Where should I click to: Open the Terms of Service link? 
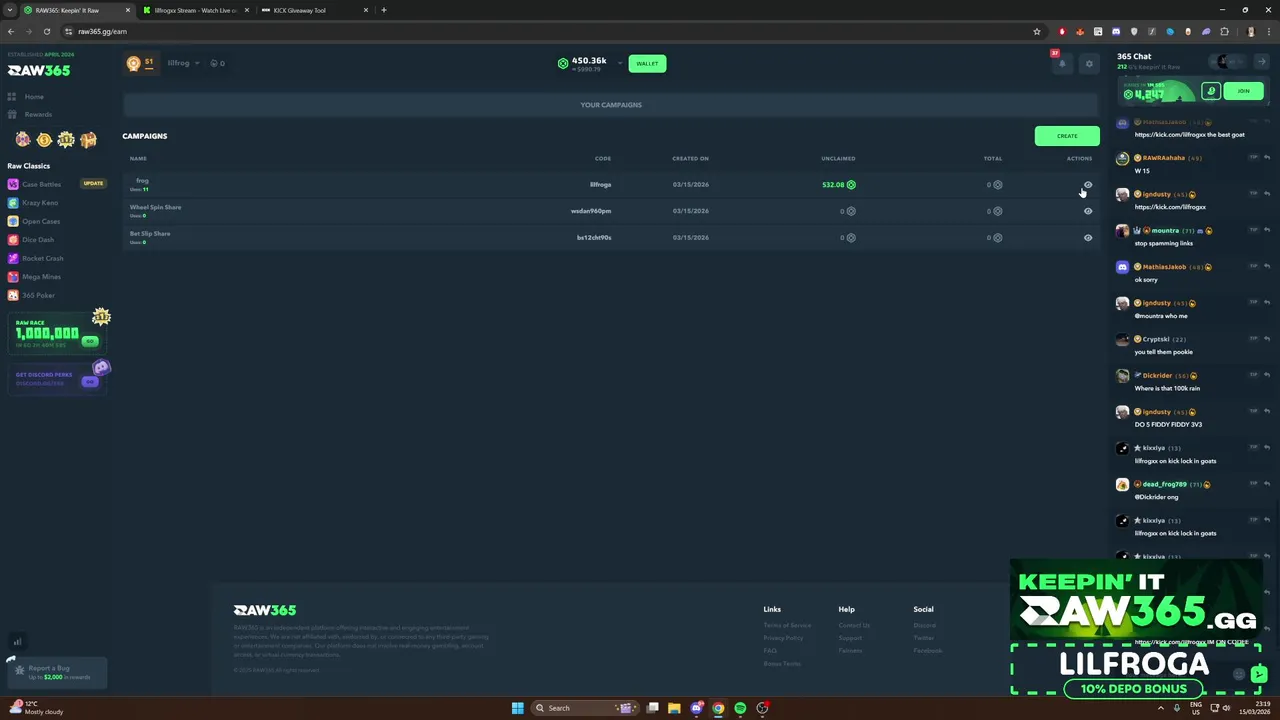787,625
